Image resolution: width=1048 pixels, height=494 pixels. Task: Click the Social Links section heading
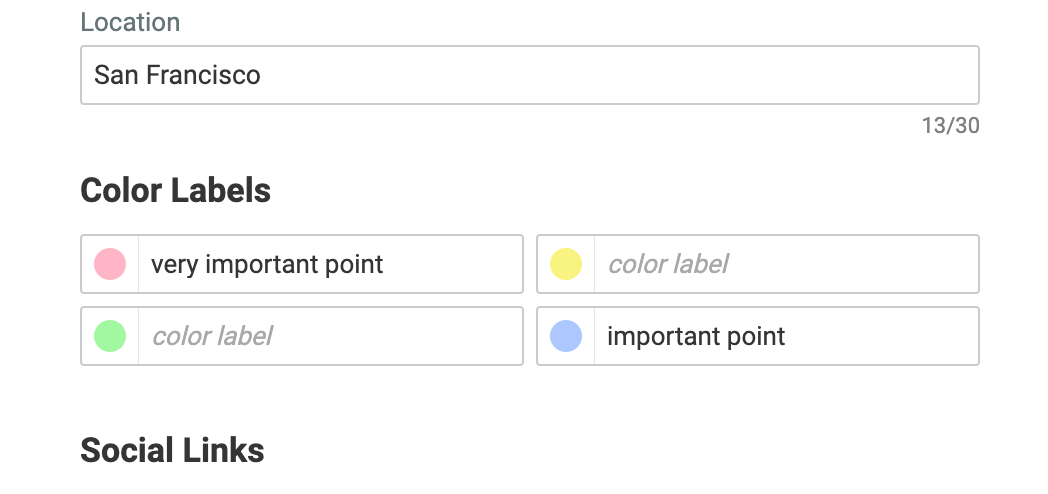172,450
